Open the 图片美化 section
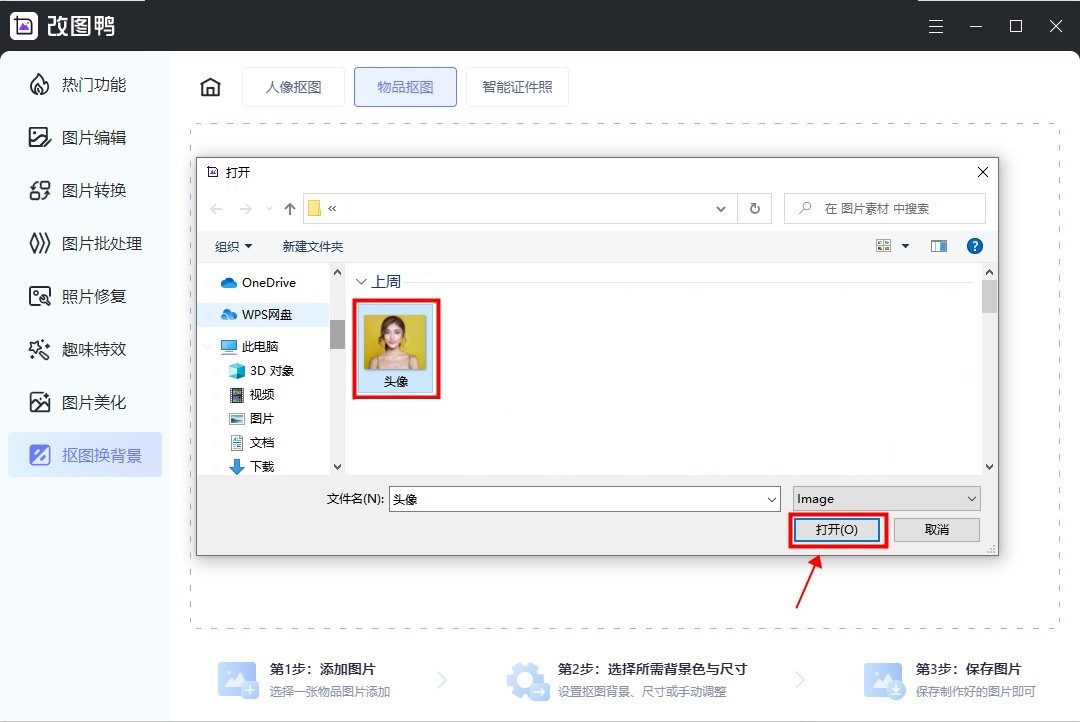Viewport: 1080px width, 722px height. click(x=85, y=402)
